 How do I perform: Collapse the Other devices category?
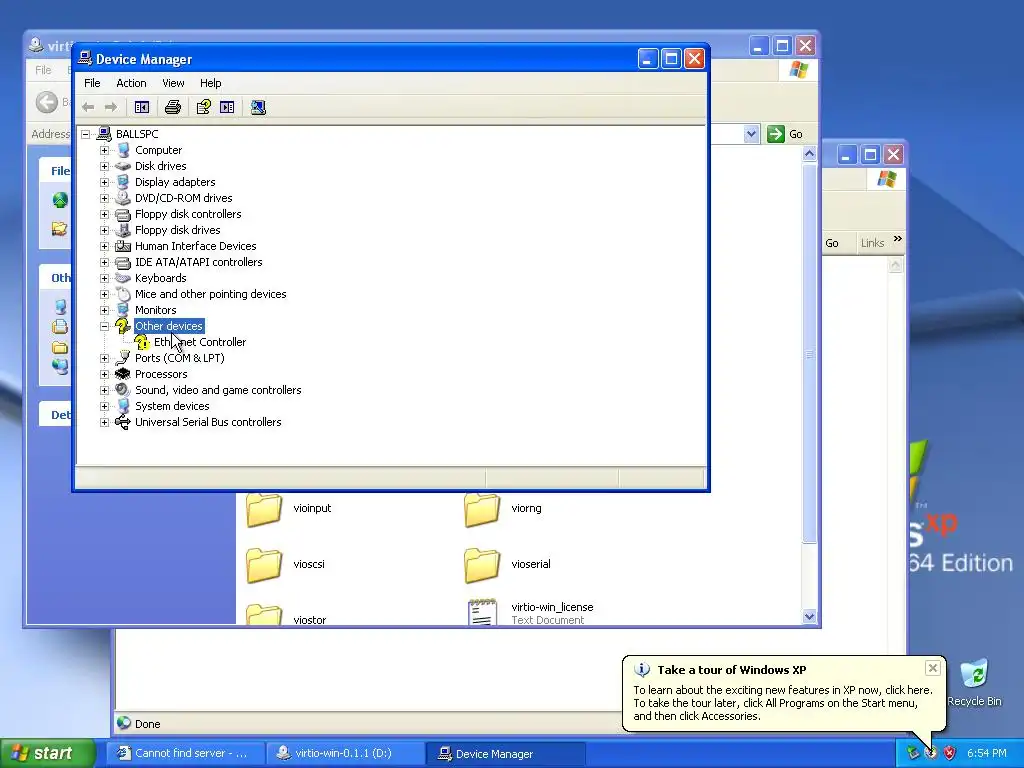104,326
